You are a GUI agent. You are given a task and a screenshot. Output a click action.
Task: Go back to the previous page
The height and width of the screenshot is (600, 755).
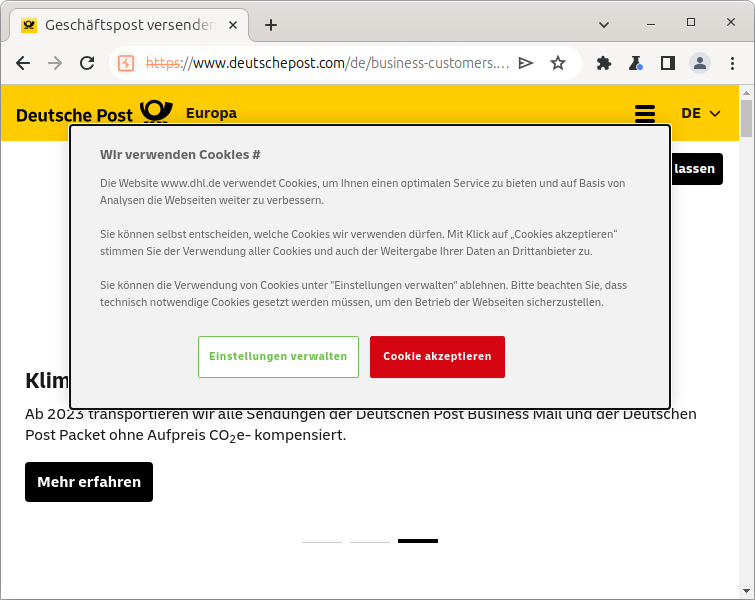tap(23, 63)
